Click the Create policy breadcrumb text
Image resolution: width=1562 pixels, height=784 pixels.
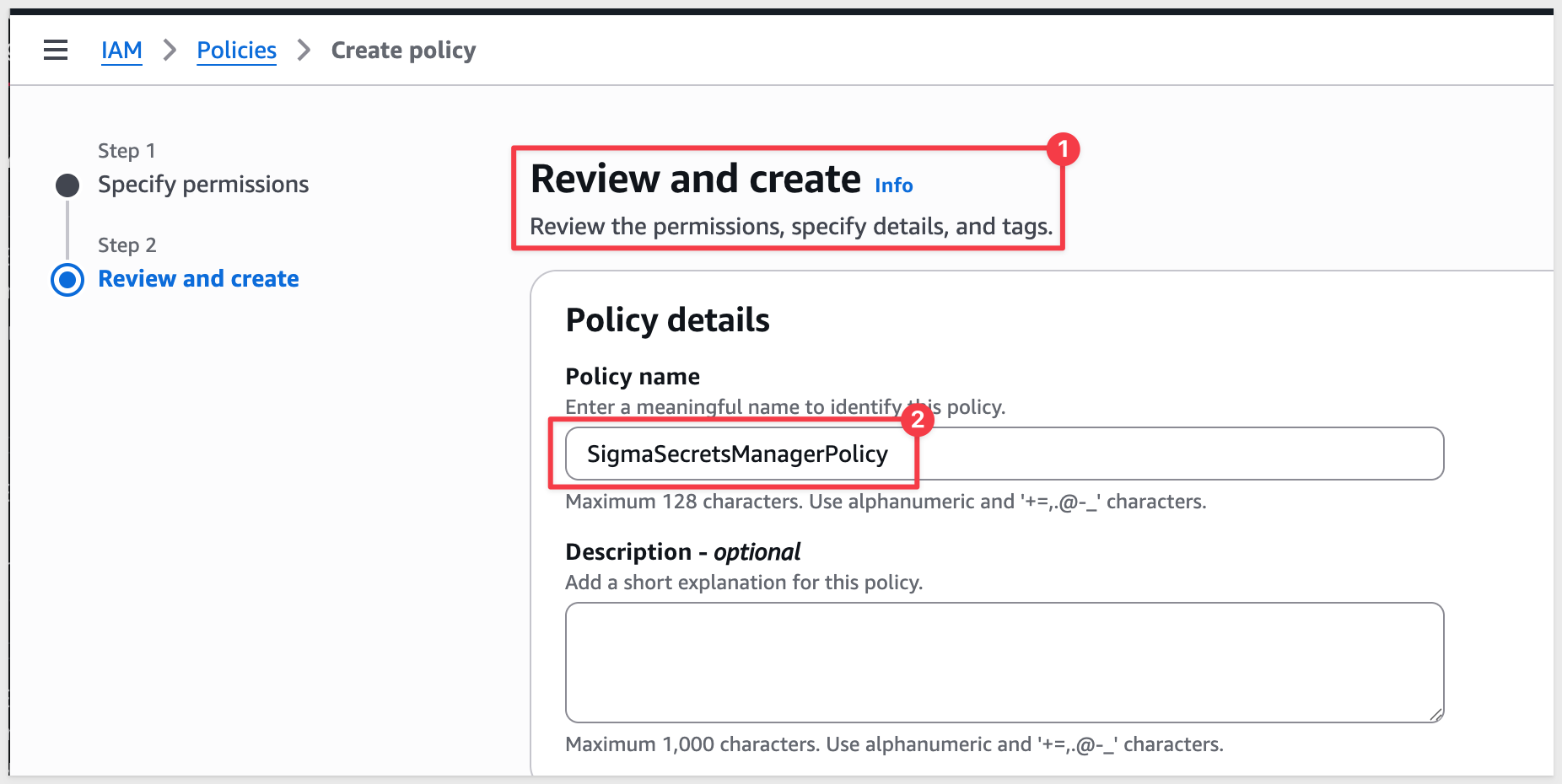403,51
